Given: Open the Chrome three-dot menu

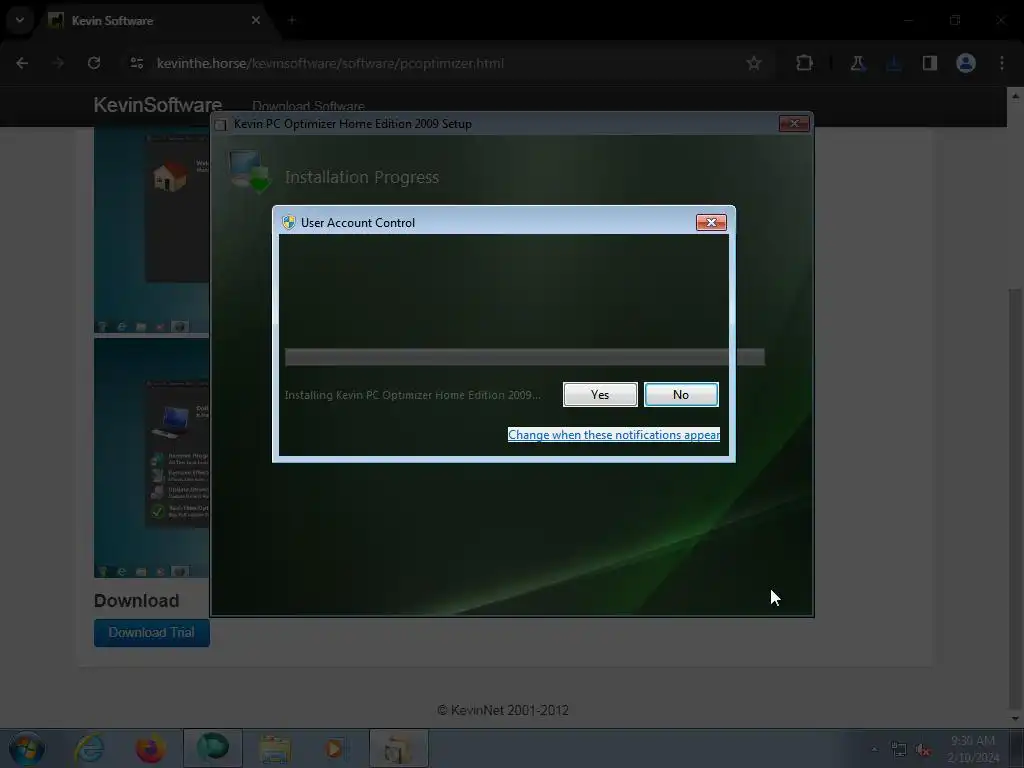Looking at the screenshot, I should click(1002, 63).
